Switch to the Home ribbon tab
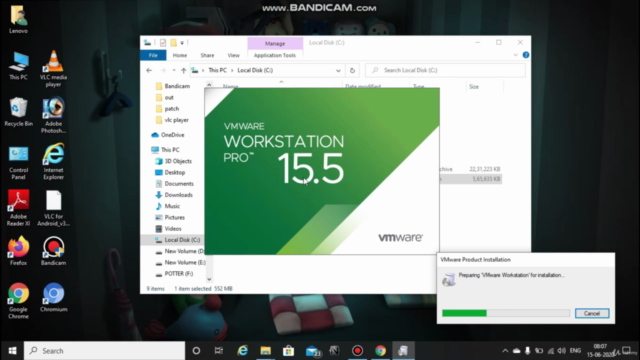640x360 pixels. tap(180, 55)
